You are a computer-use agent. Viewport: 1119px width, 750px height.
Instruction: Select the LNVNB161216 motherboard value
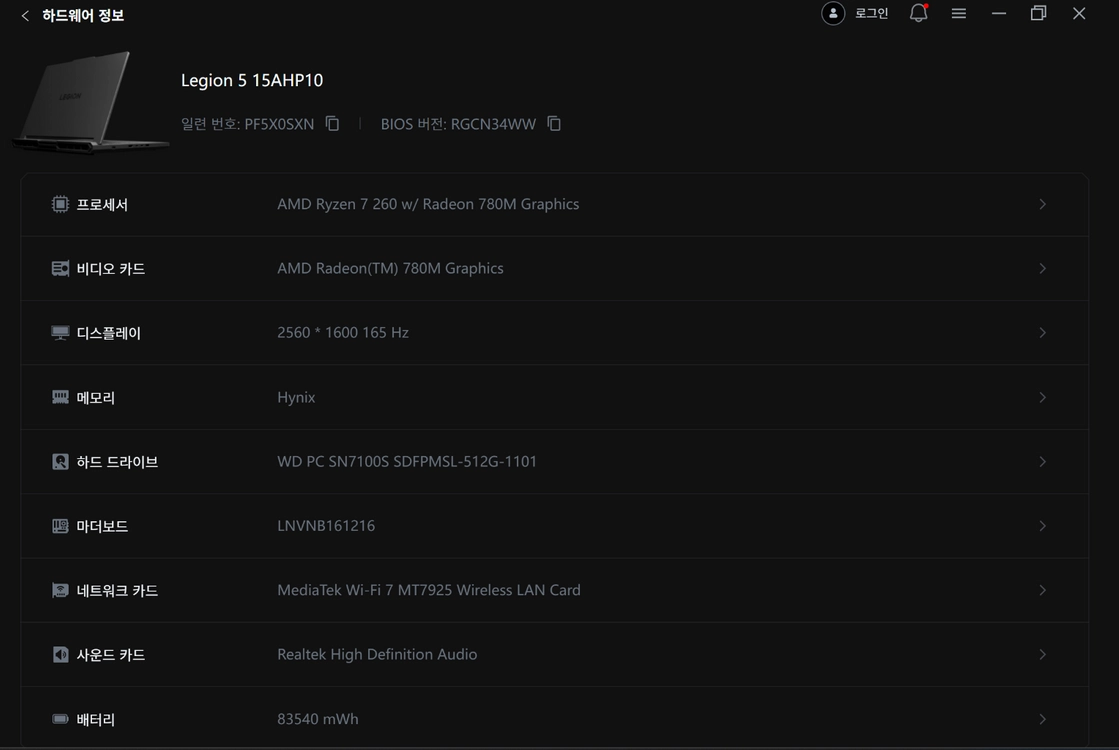click(x=326, y=526)
